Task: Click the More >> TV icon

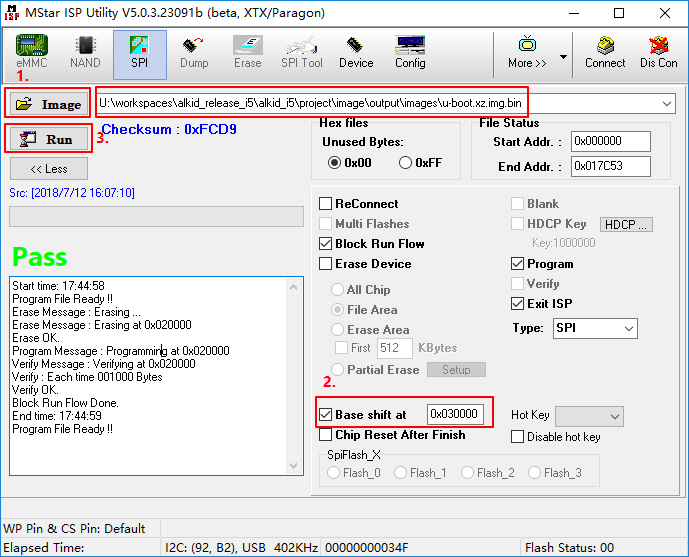Action: click(527, 52)
